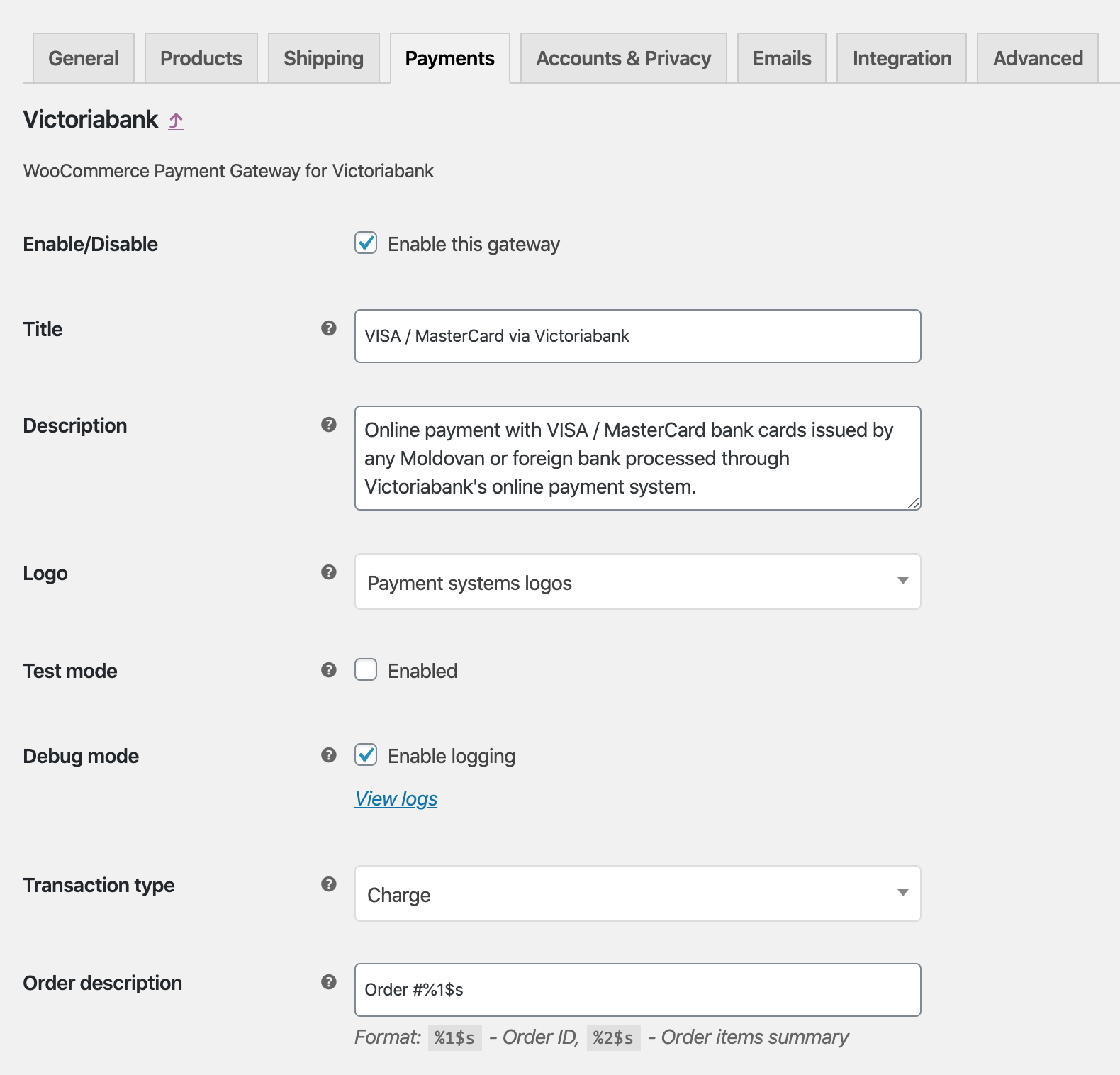Click into the Title text field
This screenshot has width=1120, height=1075.
point(637,336)
